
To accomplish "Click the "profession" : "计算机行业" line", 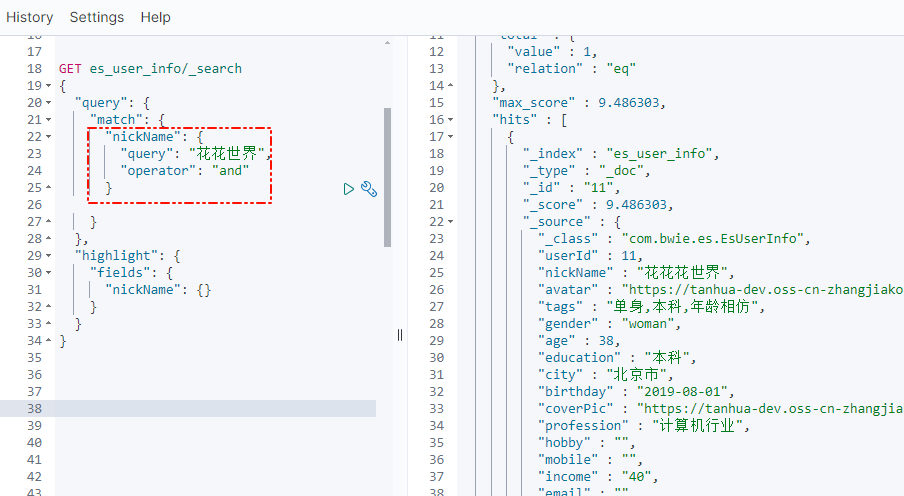I will (644, 426).
